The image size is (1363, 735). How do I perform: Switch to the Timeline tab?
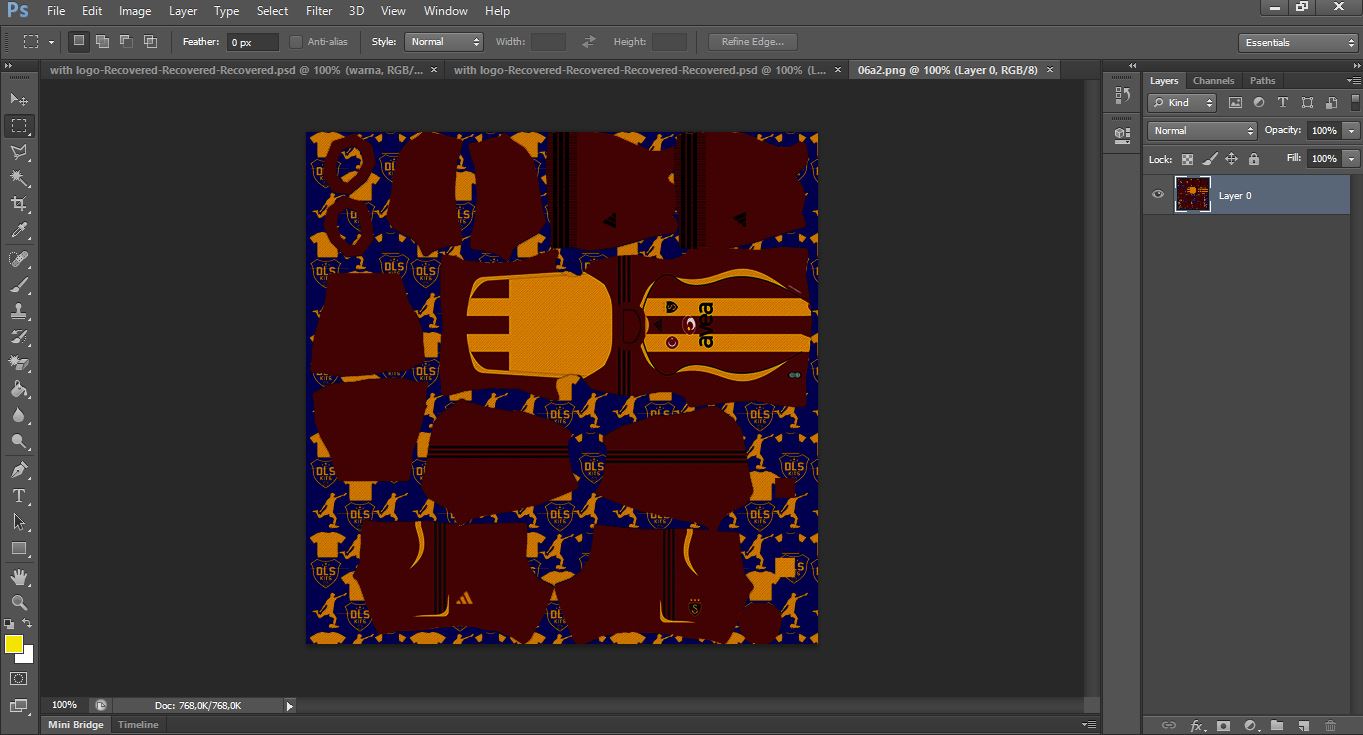coord(138,724)
